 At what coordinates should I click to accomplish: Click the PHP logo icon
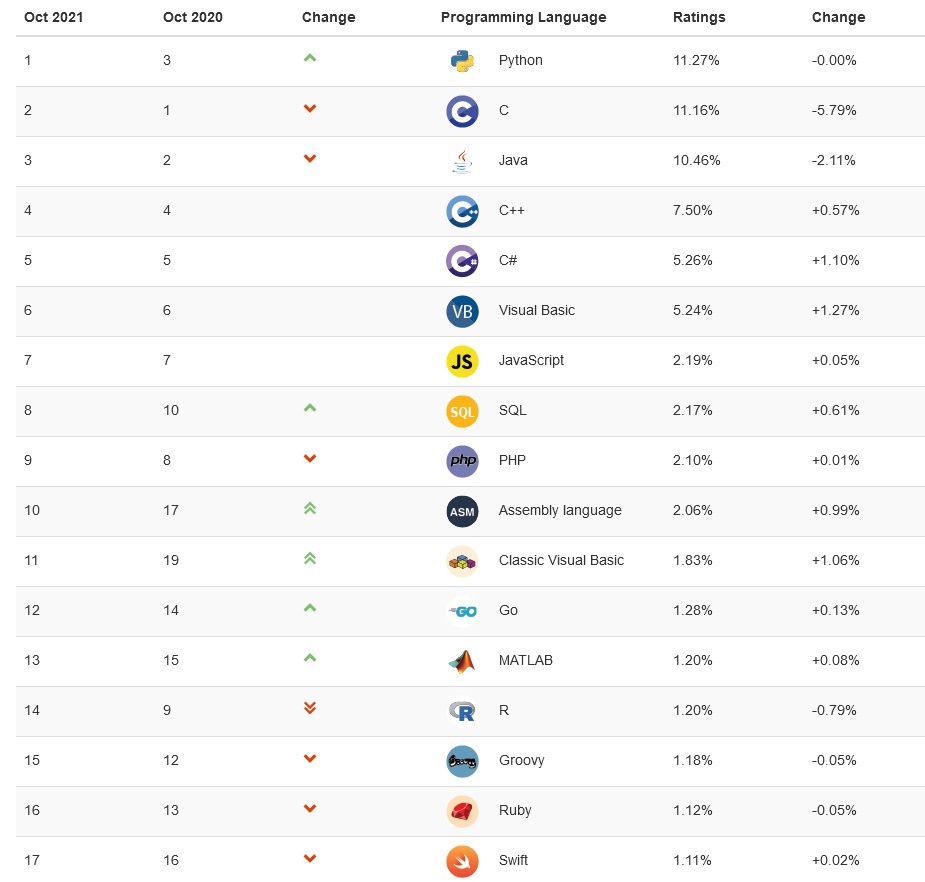click(462, 461)
